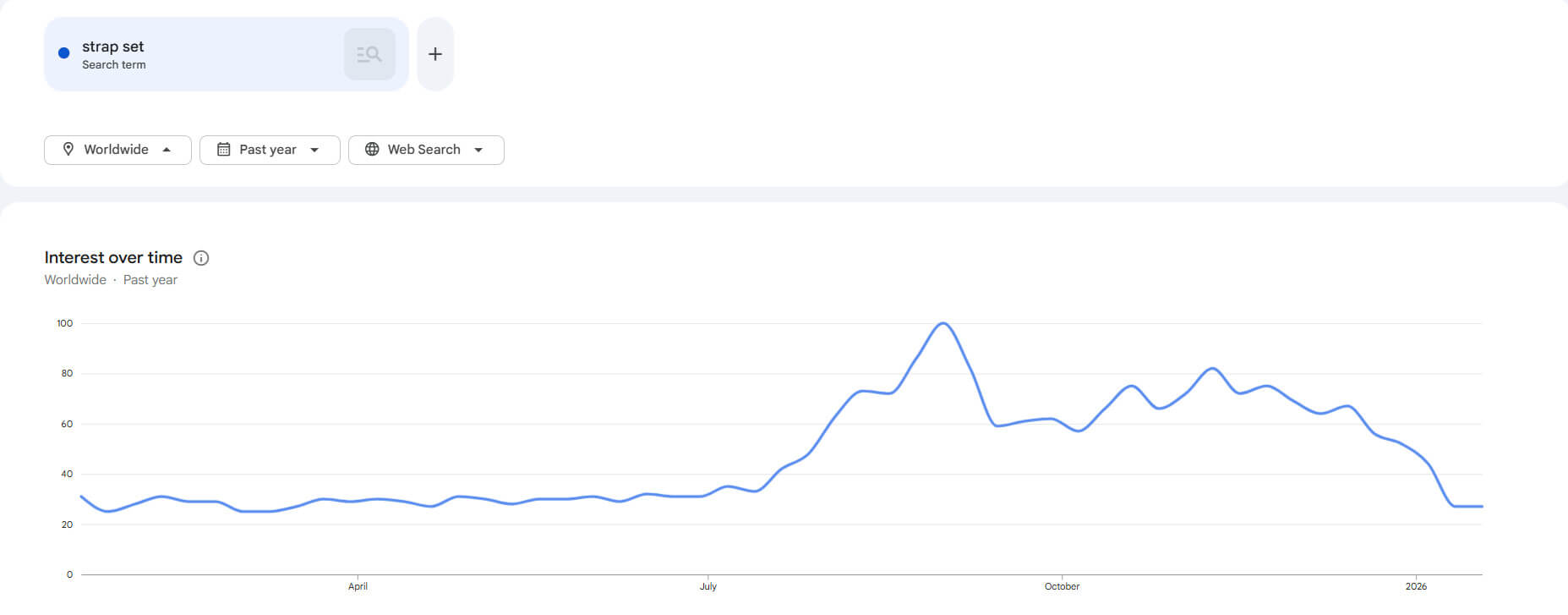
Task: Click the "Worldwide" filter label
Action: 116,150
